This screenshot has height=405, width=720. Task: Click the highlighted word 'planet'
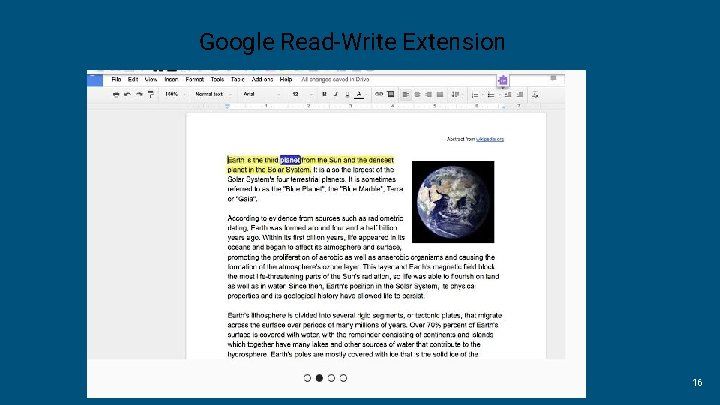290,160
